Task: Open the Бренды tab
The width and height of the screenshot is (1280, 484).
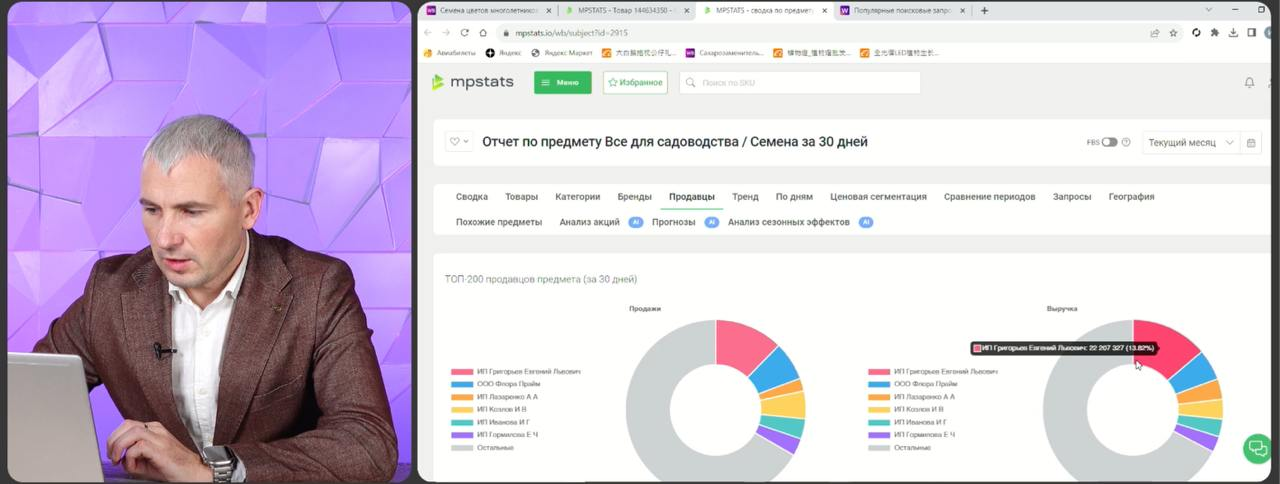Action: [634, 197]
